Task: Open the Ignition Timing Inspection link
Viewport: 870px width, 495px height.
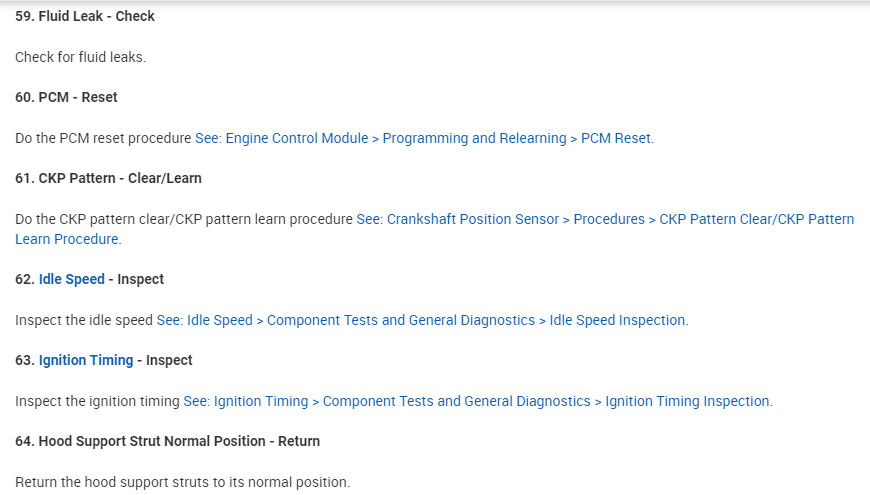Action: pos(477,401)
